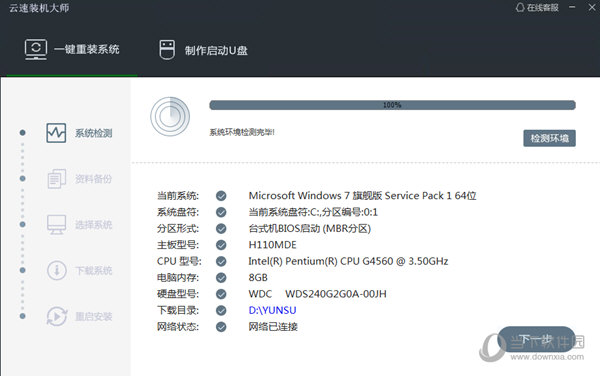Image resolution: width=600 pixels, height=376 pixels.
Task: Open the D:\YUNSU download directory link
Action: tap(272, 310)
